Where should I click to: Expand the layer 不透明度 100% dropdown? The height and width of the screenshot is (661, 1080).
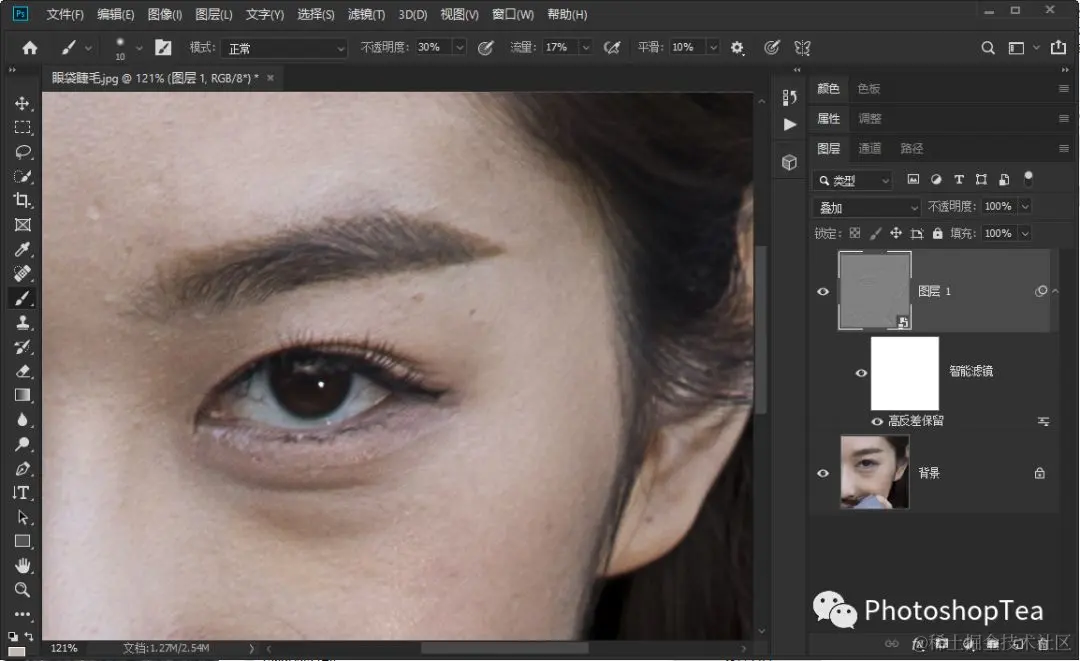coord(1024,207)
